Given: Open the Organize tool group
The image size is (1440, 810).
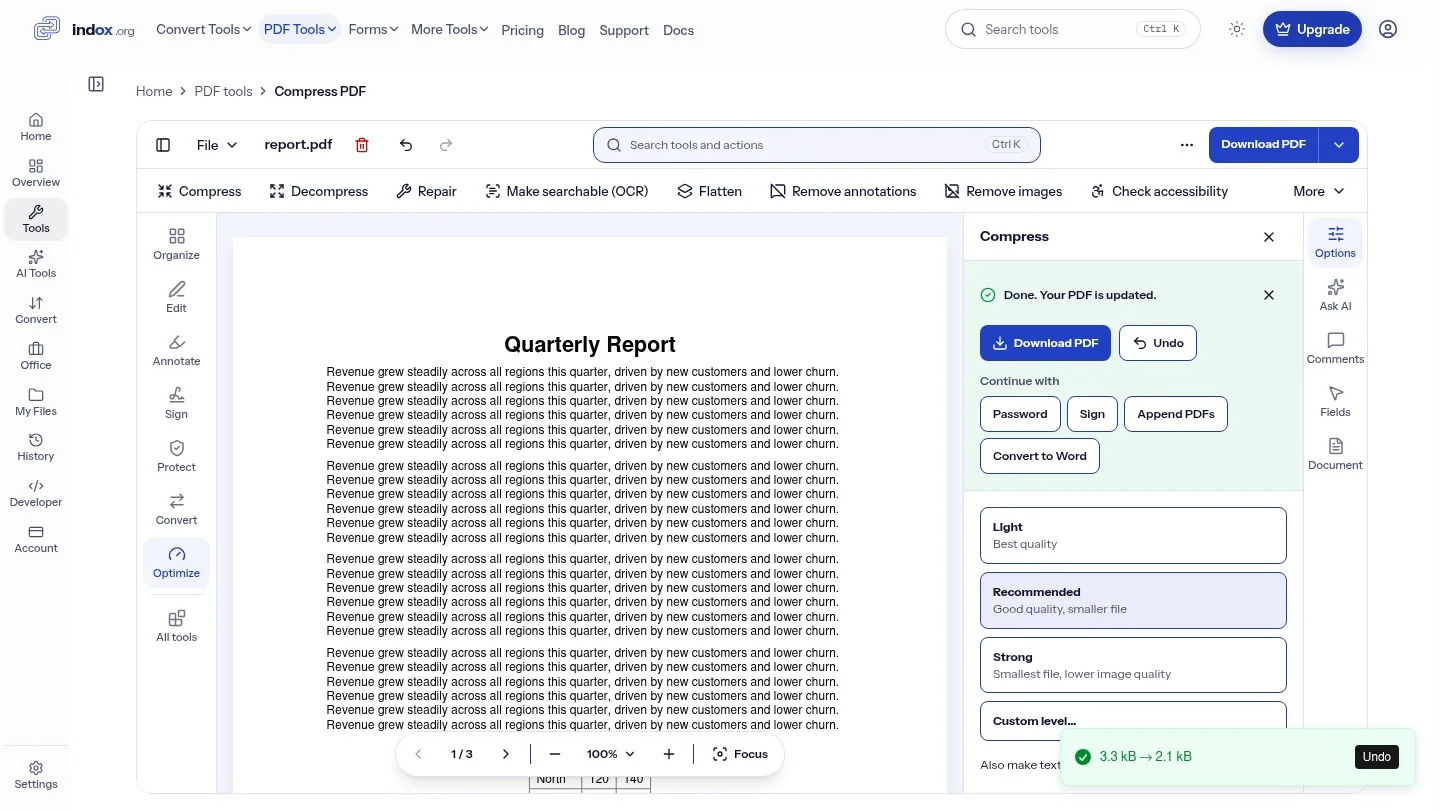Looking at the screenshot, I should coord(177,244).
